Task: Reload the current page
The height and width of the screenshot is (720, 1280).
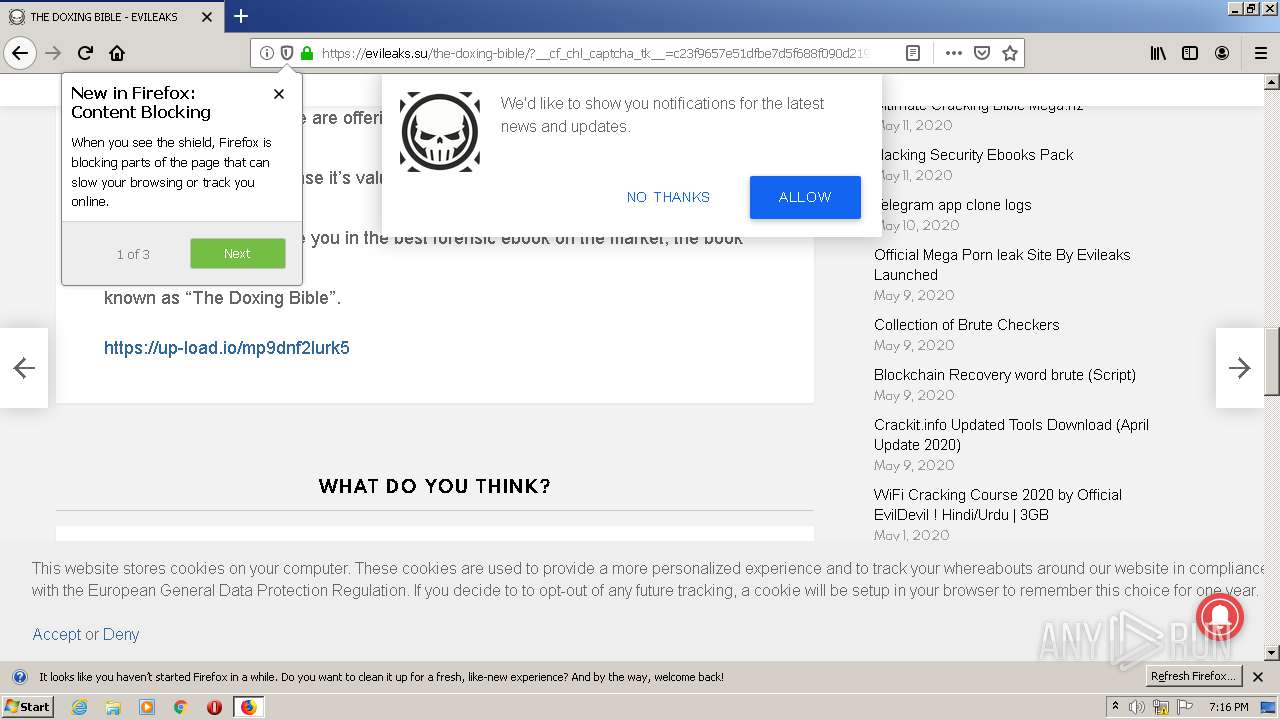Action: point(86,53)
